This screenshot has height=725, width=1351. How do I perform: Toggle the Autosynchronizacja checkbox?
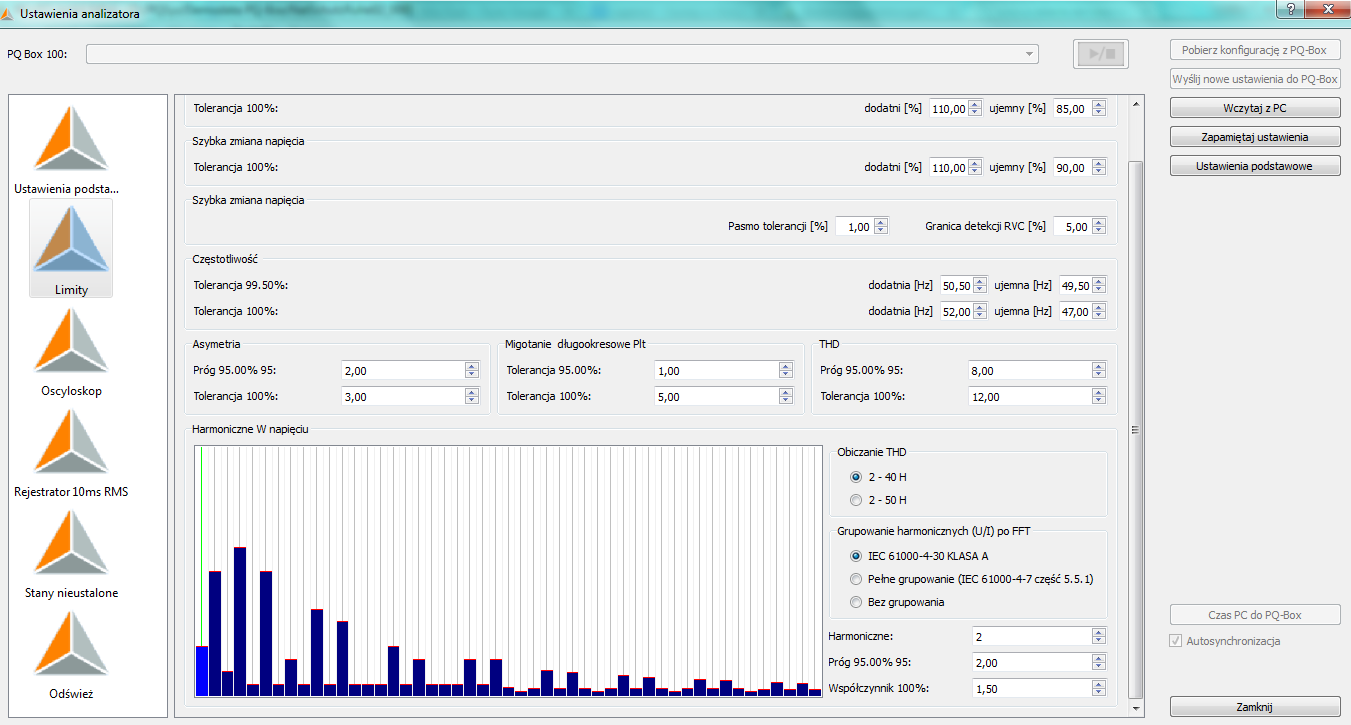(1174, 641)
